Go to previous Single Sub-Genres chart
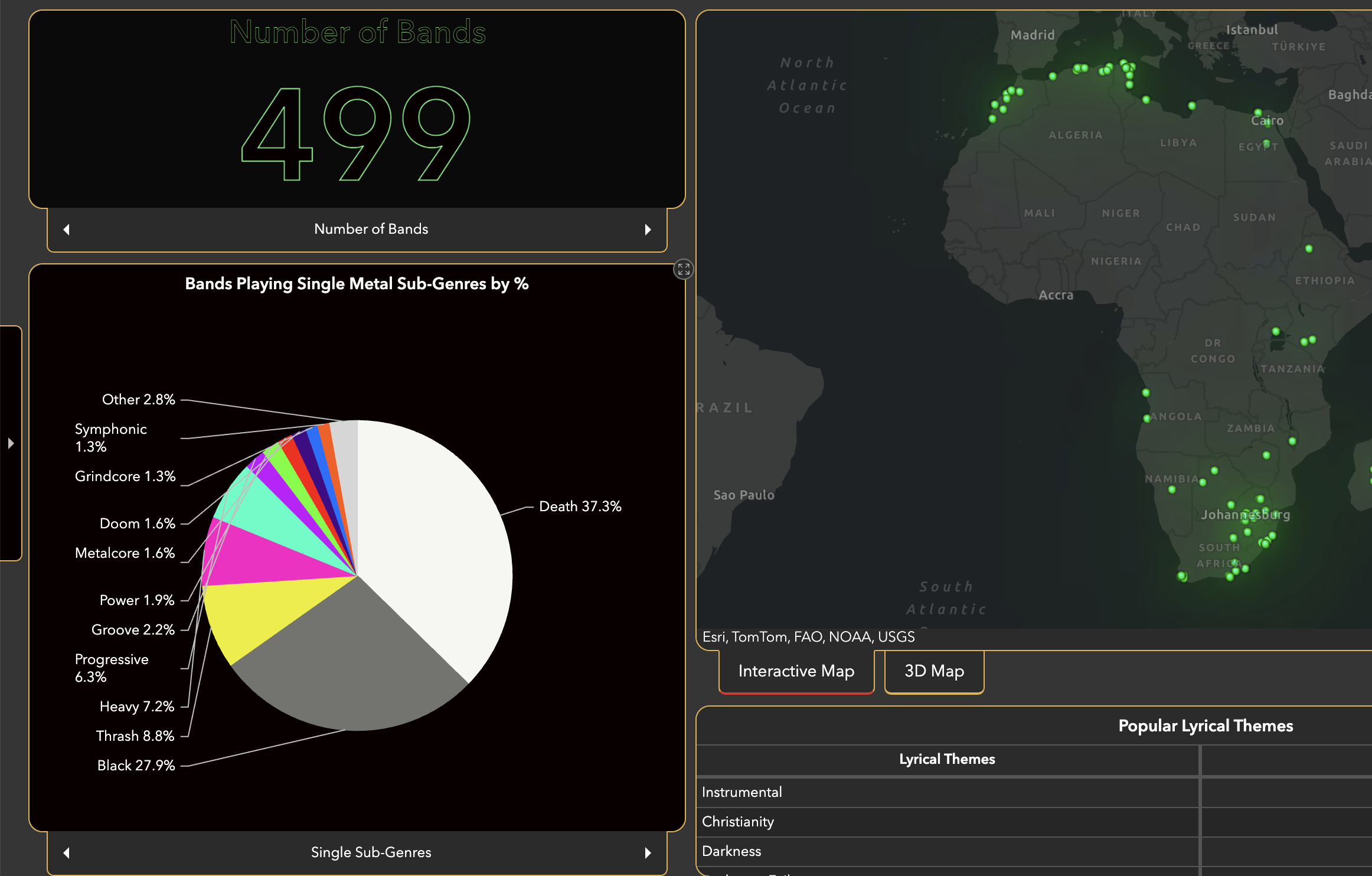 (67, 852)
